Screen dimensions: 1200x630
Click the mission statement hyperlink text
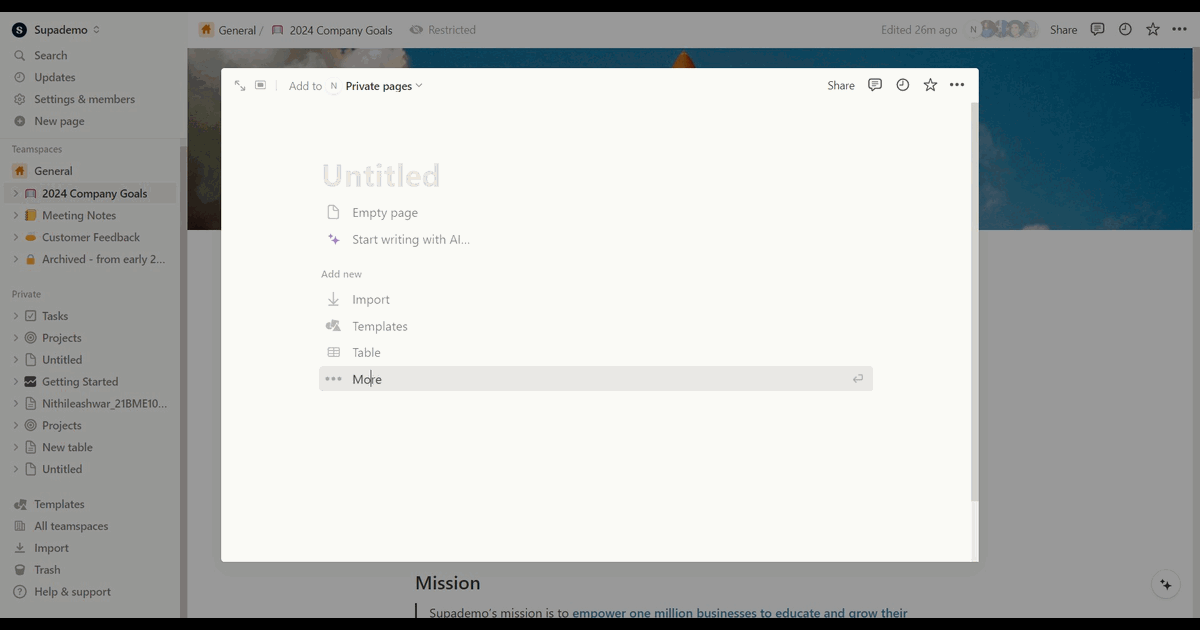[x=740, y=613]
